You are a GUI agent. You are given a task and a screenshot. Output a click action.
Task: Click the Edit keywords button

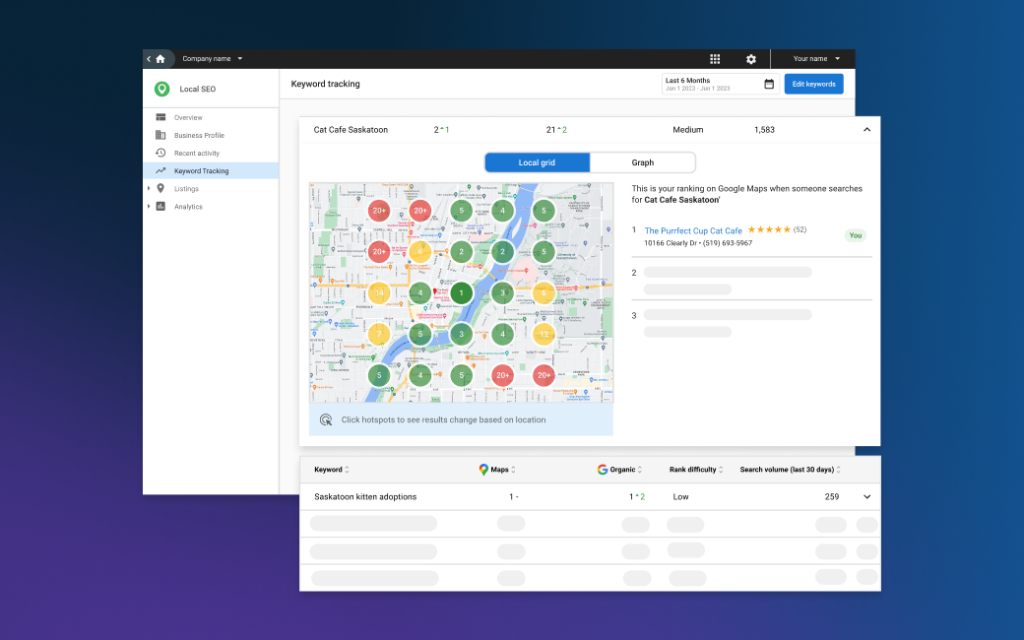coord(814,84)
